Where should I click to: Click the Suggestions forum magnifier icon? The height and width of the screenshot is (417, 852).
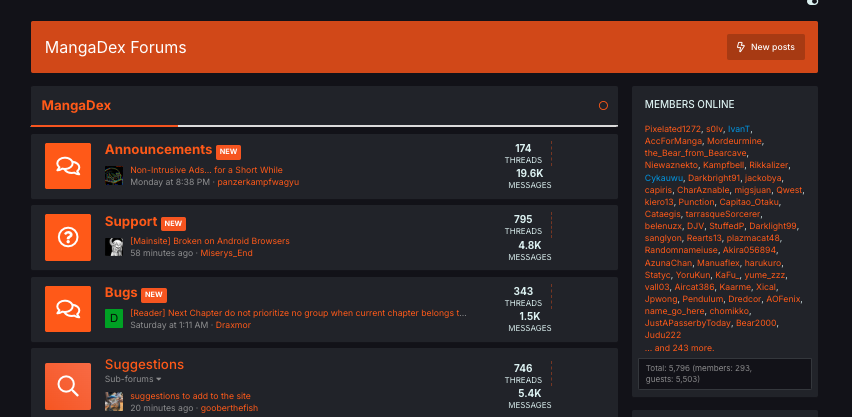click(x=68, y=383)
